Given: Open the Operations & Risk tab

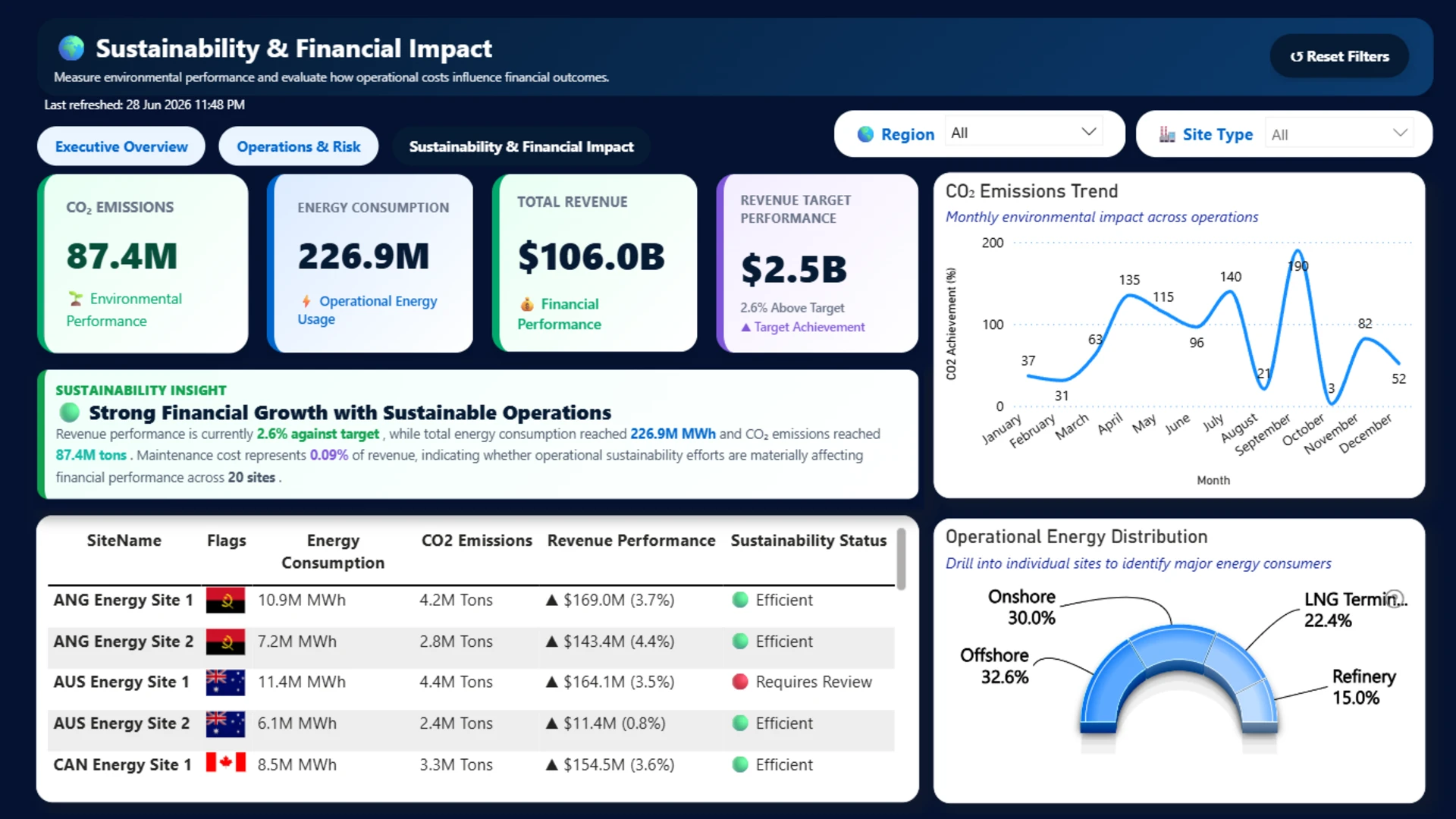Looking at the screenshot, I should 298,146.
